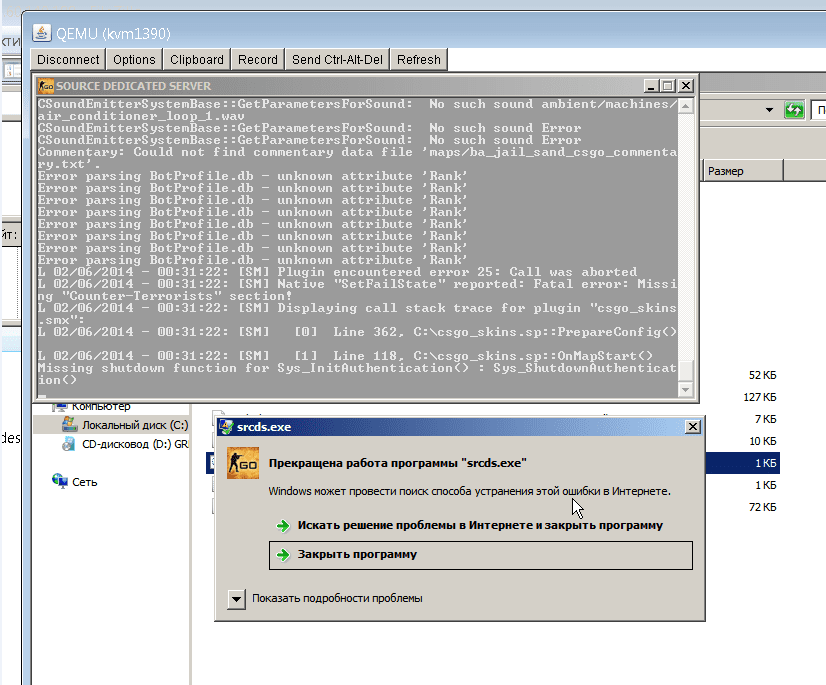Send Ctrl-Alt-Del to the VM
The image size is (826, 685).
337,60
